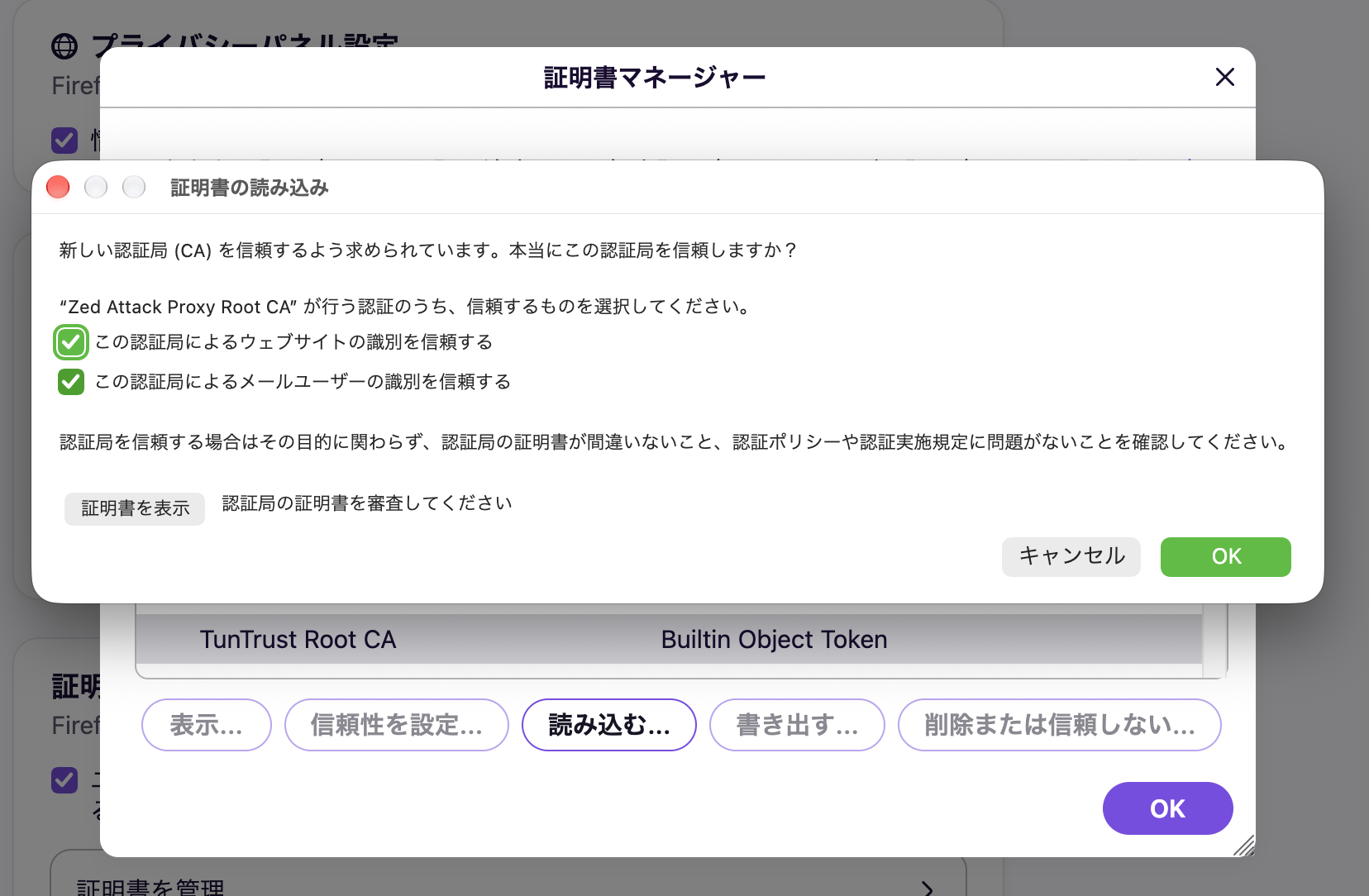Image resolution: width=1369 pixels, height=896 pixels.
Task: Toggle website identification trust checkbox
Action: pyautogui.click(x=71, y=342)
